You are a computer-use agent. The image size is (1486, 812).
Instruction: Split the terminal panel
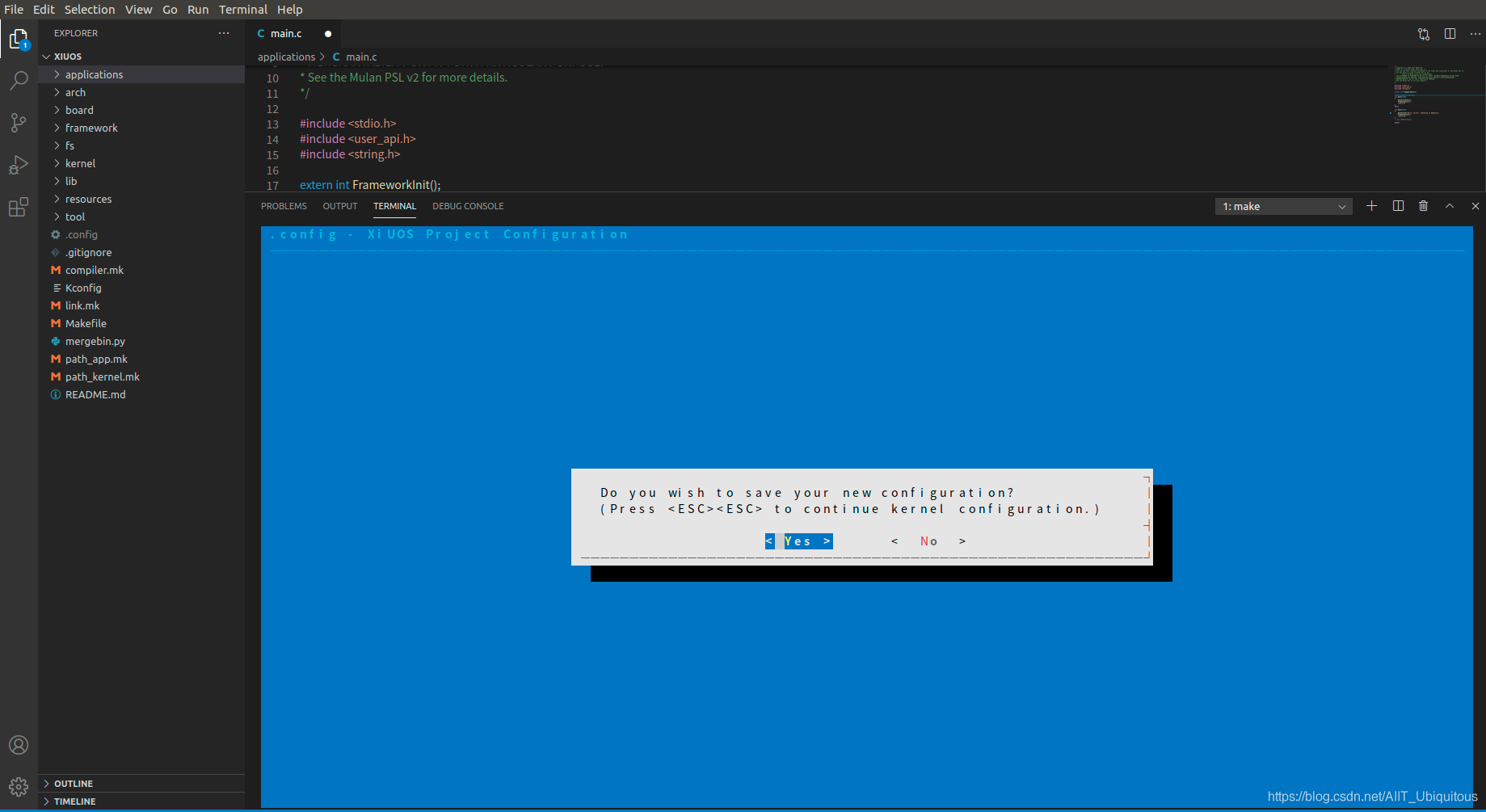[x=1398, y=206]
